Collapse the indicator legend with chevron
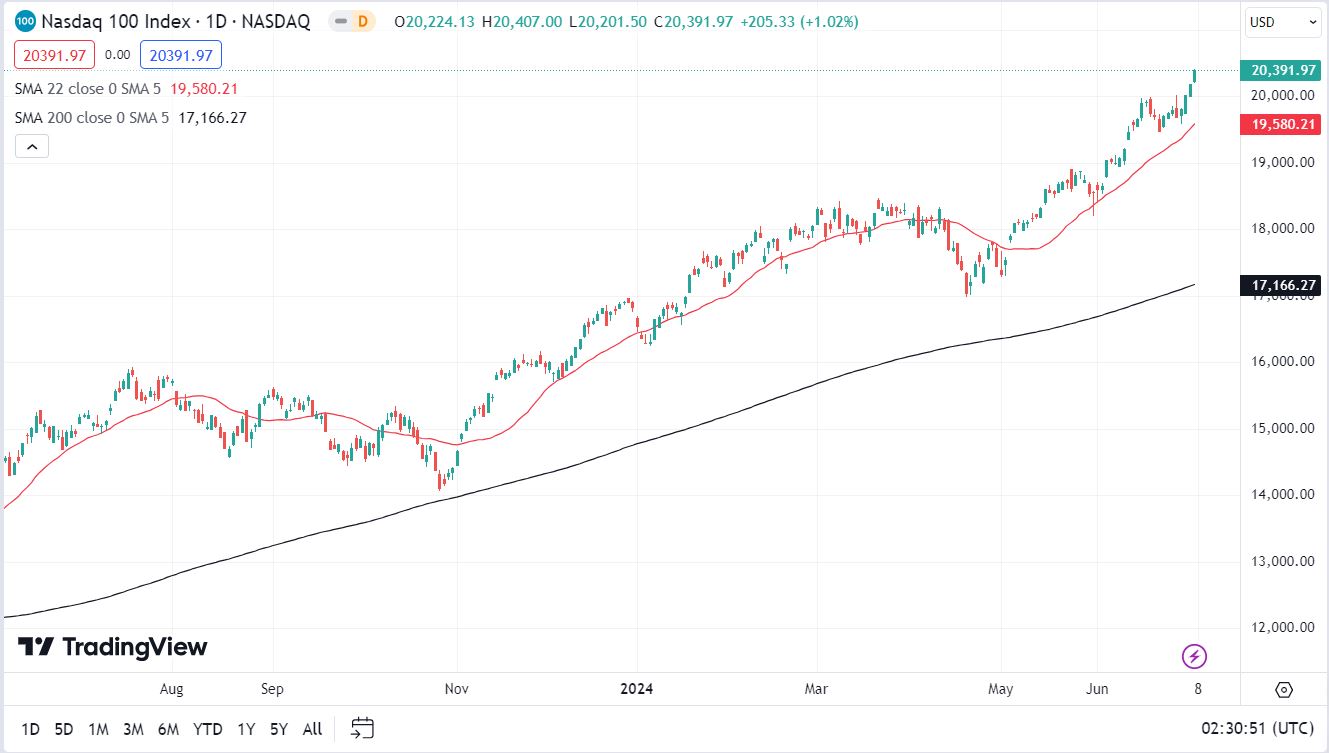The width and height of the screenshot is (1329, 753). pos(32,147)
